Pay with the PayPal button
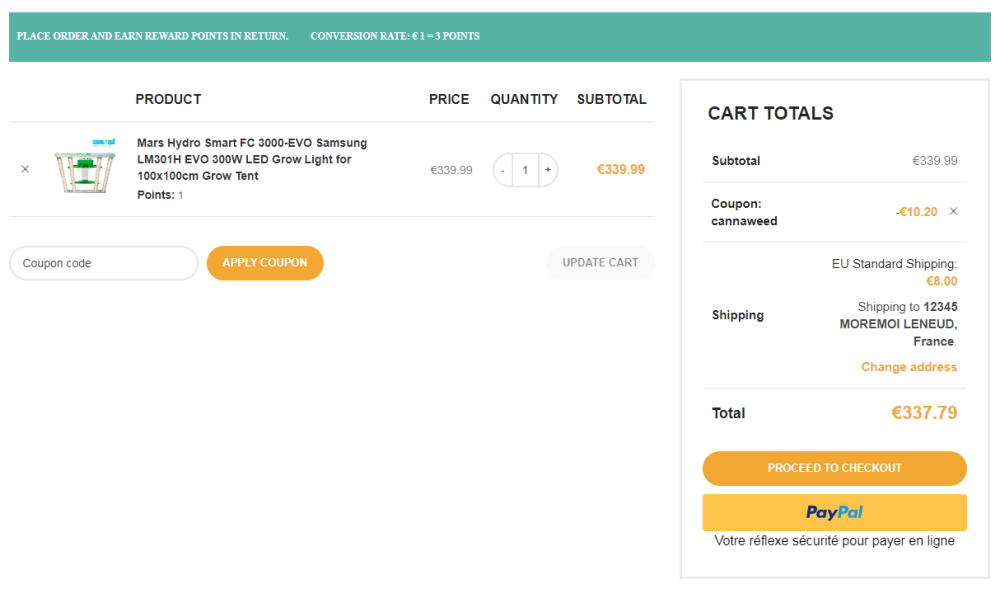This screenshot has width=1000, height=603. pos(834,512)
